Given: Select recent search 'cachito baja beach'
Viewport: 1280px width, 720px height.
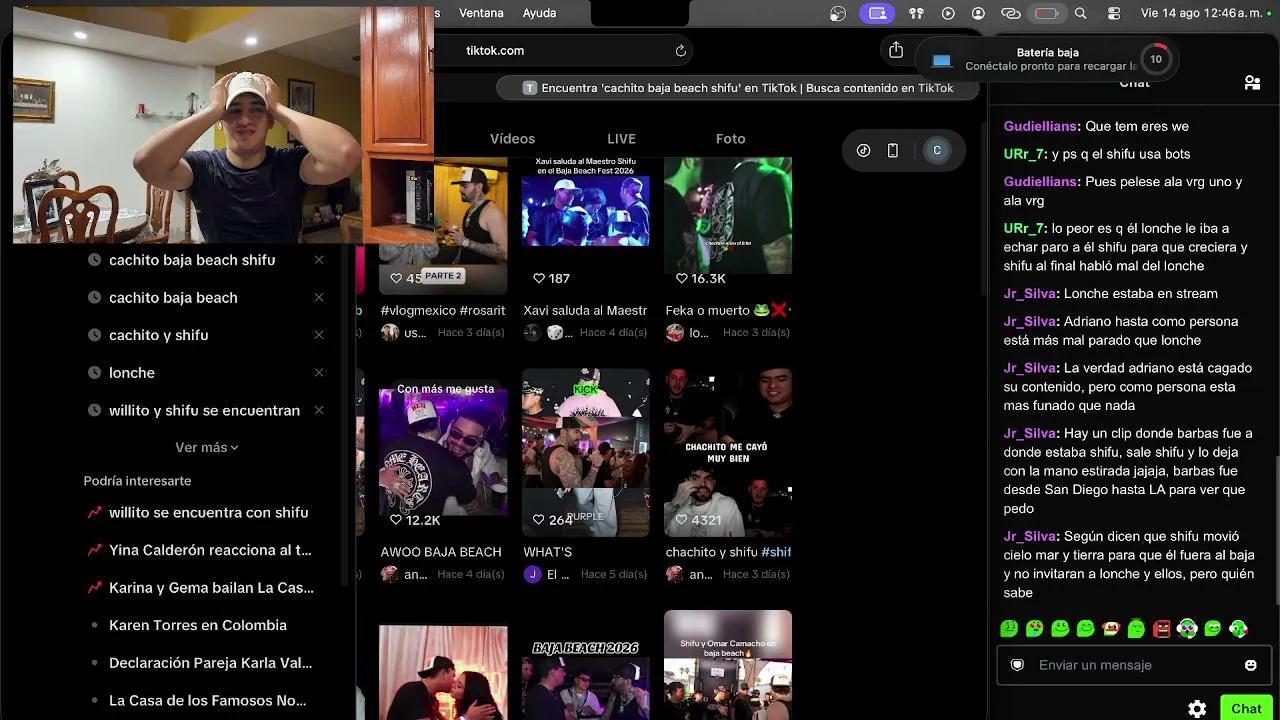Looking at the screenshot, I should click(x=173, y=298).
